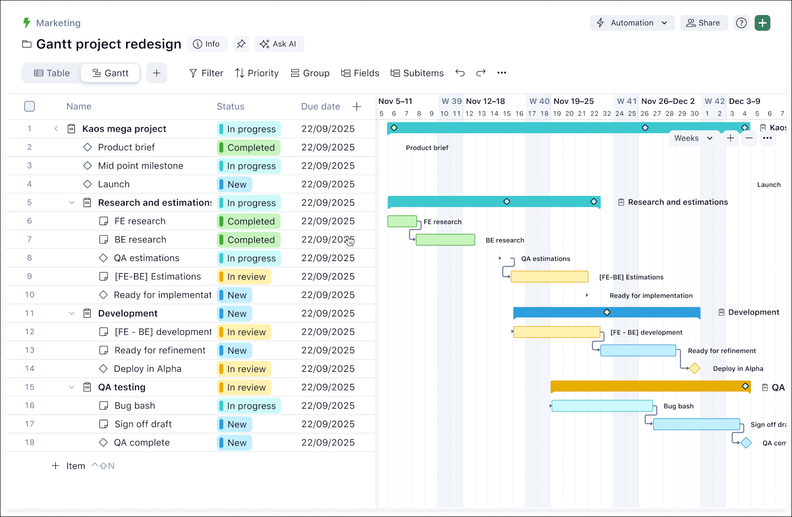792x517 pixels.
Task: Open status dropdown of Launch row
Action: (x=235, y=184)
